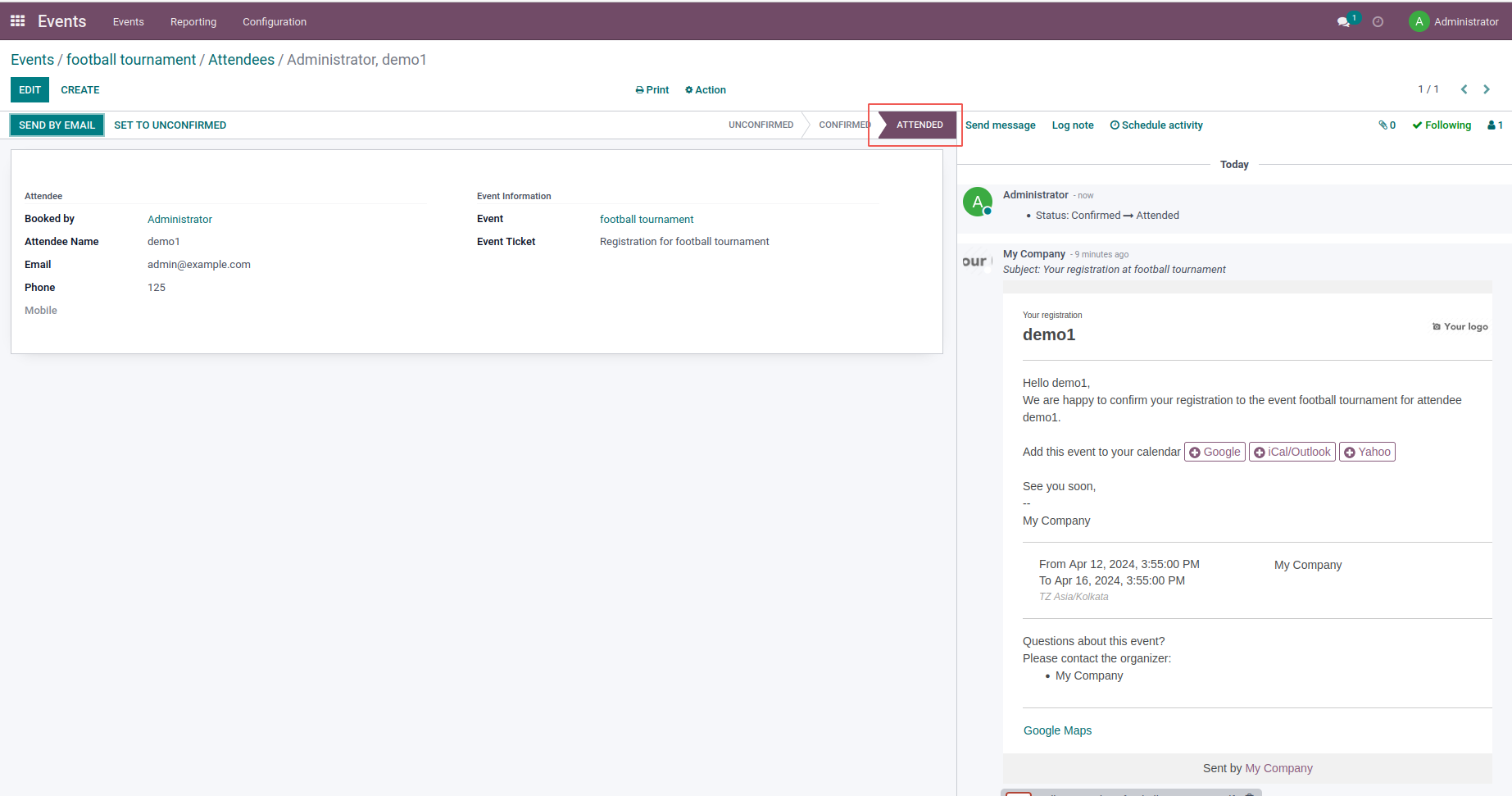
Task: Select the Confirmed status stage
Action: (x=844, y=125)
